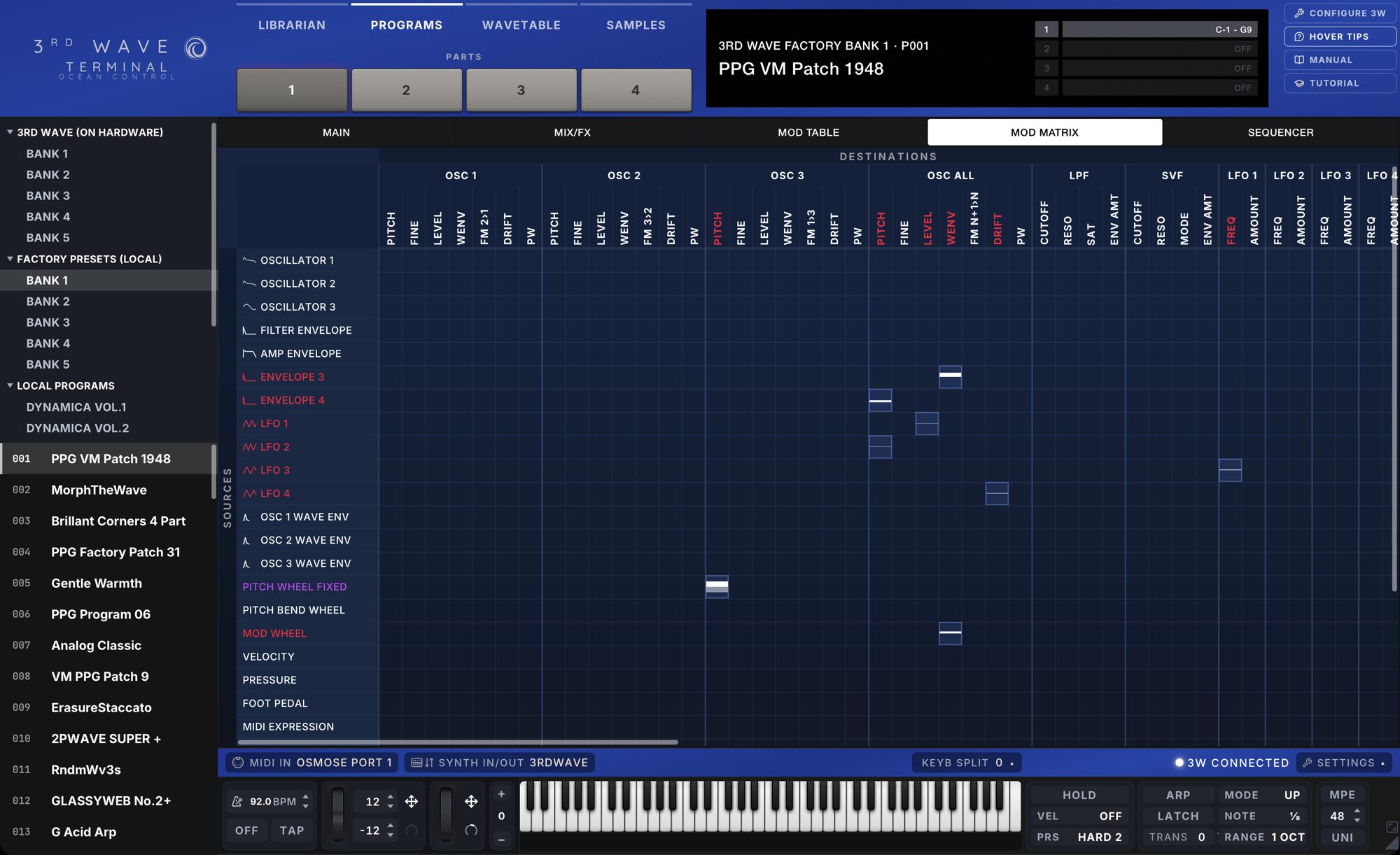Click the Settings wrench icon
The height and width of the screenshot is (855, 1400).
pos(1307,763)
